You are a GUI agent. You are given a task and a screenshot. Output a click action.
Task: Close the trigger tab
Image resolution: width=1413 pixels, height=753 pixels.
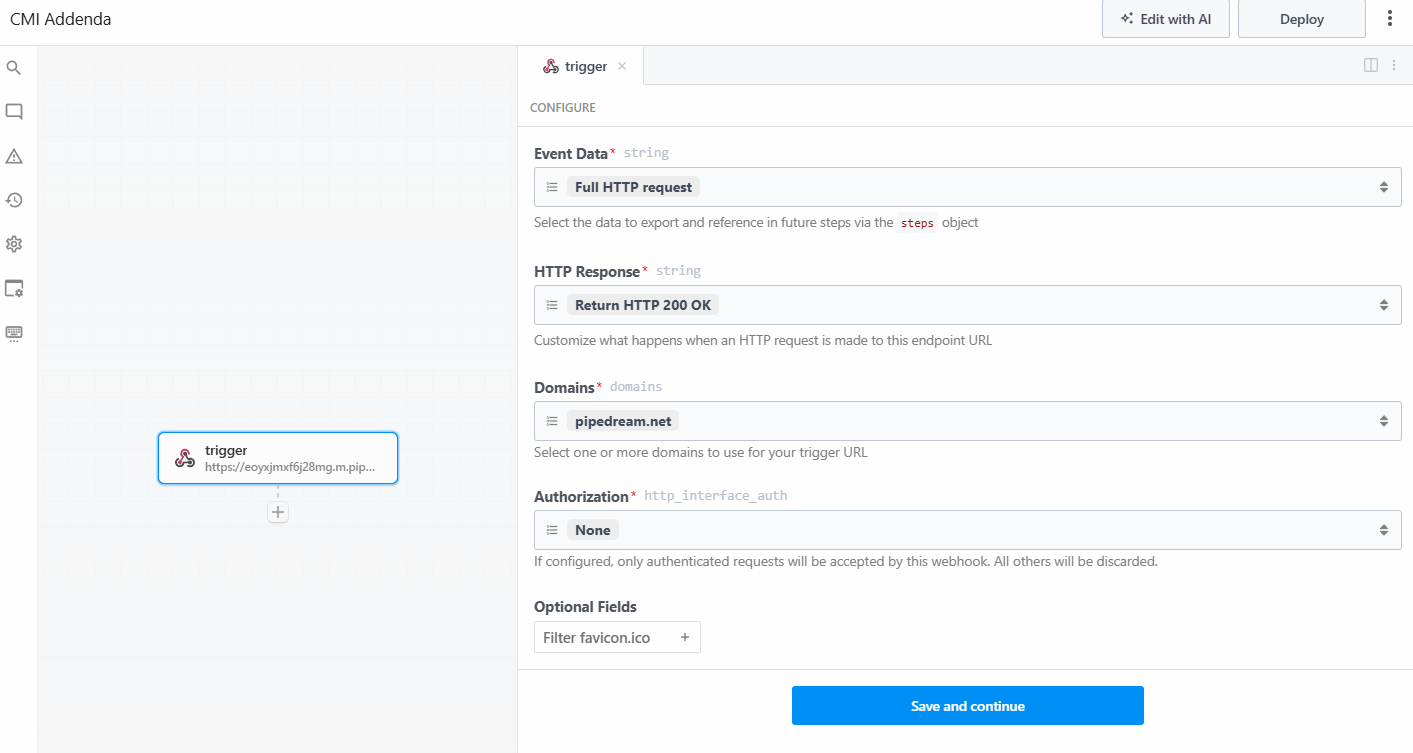622,66
